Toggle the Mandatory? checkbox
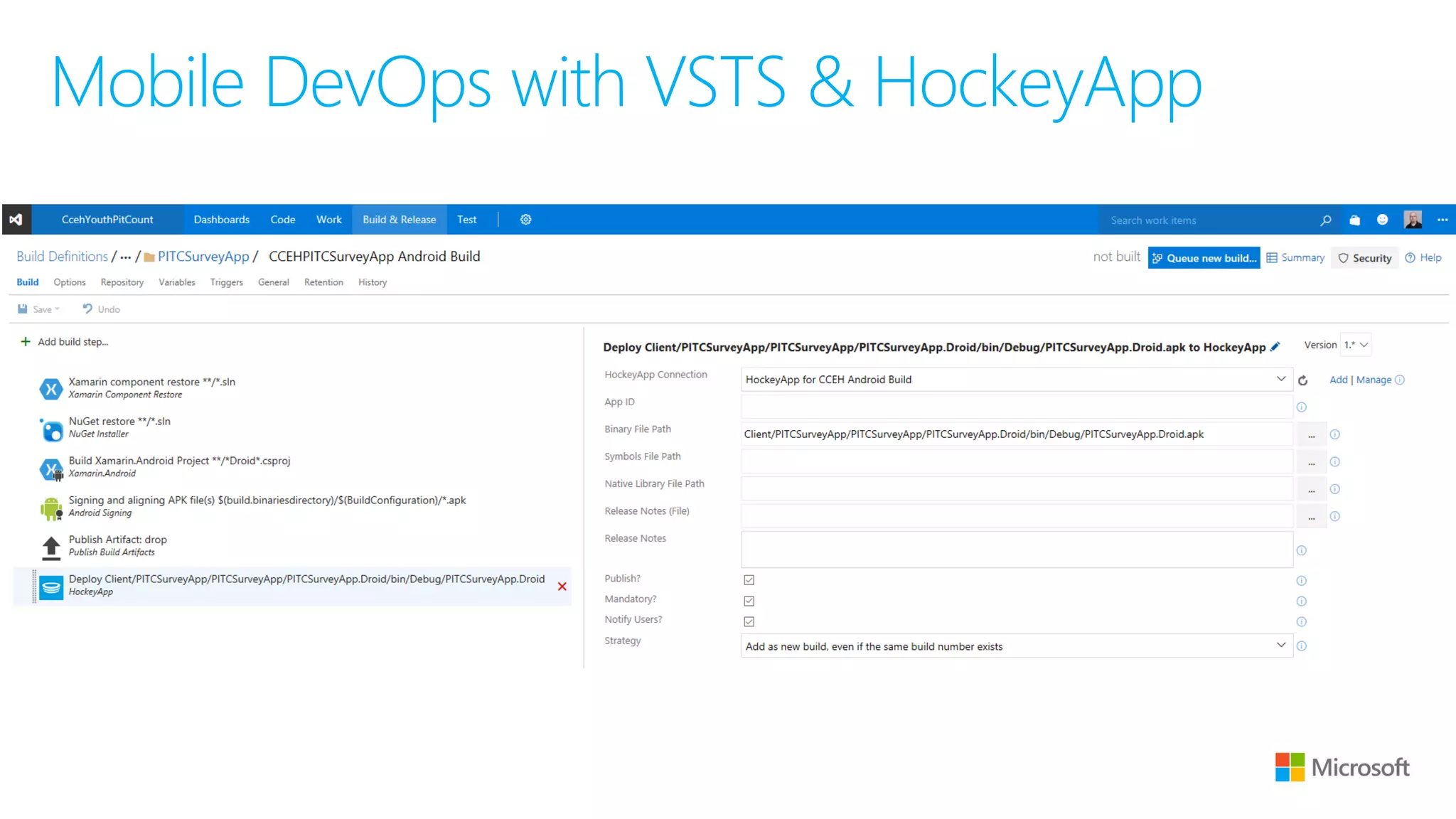 tap(749, 601)
